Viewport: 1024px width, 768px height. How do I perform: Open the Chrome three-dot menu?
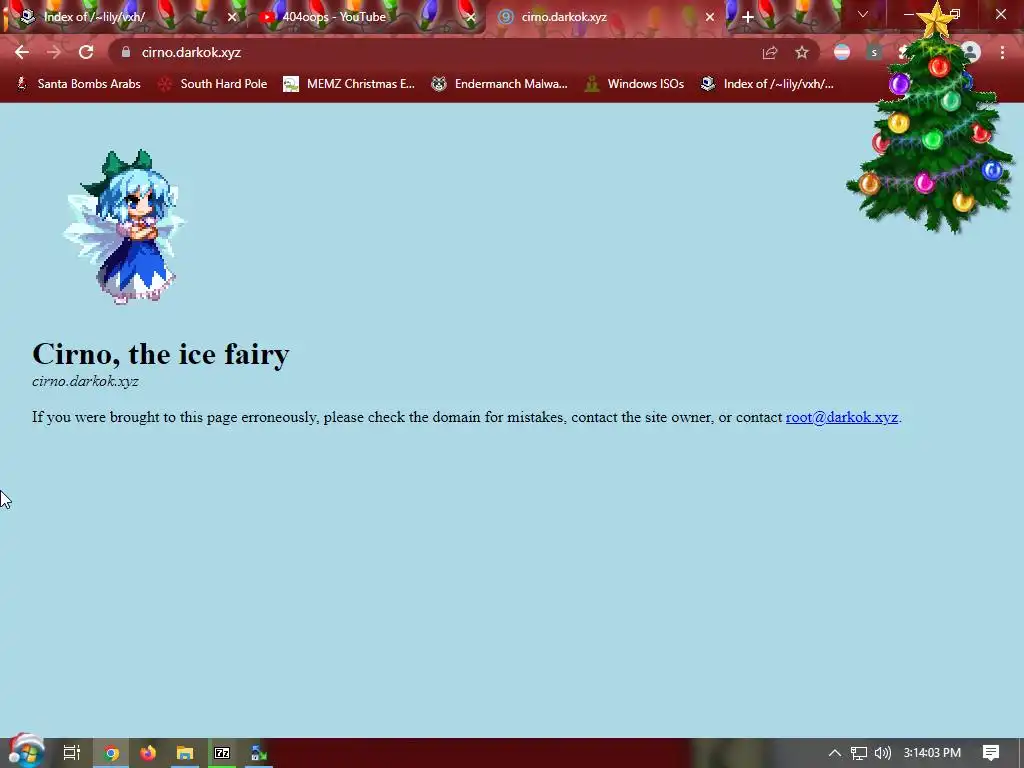(1002, 52)
